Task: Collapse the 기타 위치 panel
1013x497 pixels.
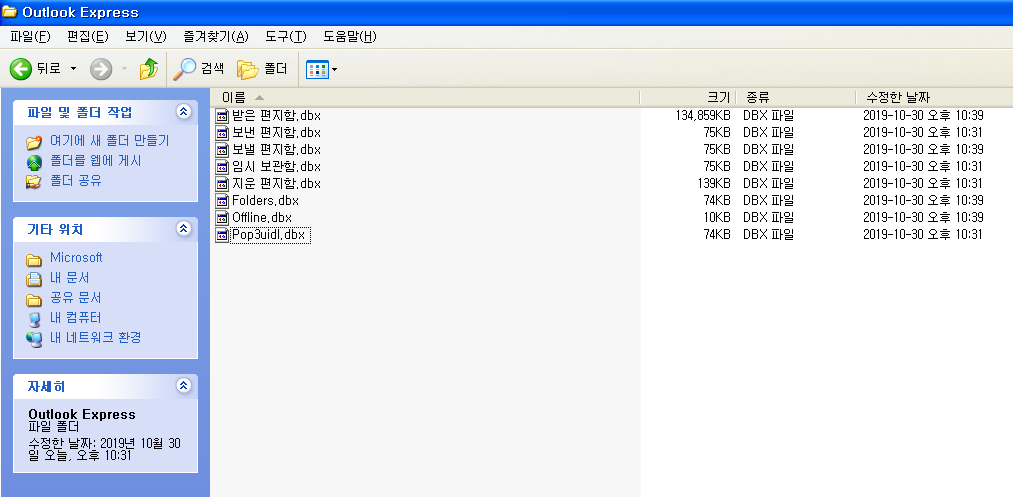Action: pyautogui.click(x=183, y=229)
